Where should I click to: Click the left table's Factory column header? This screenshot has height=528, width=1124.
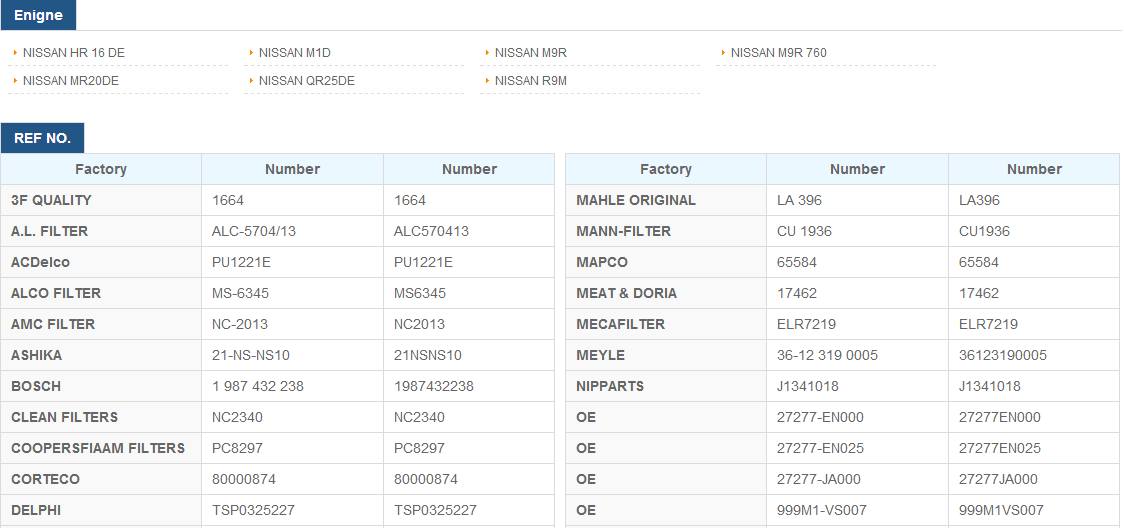click(101, 169)
